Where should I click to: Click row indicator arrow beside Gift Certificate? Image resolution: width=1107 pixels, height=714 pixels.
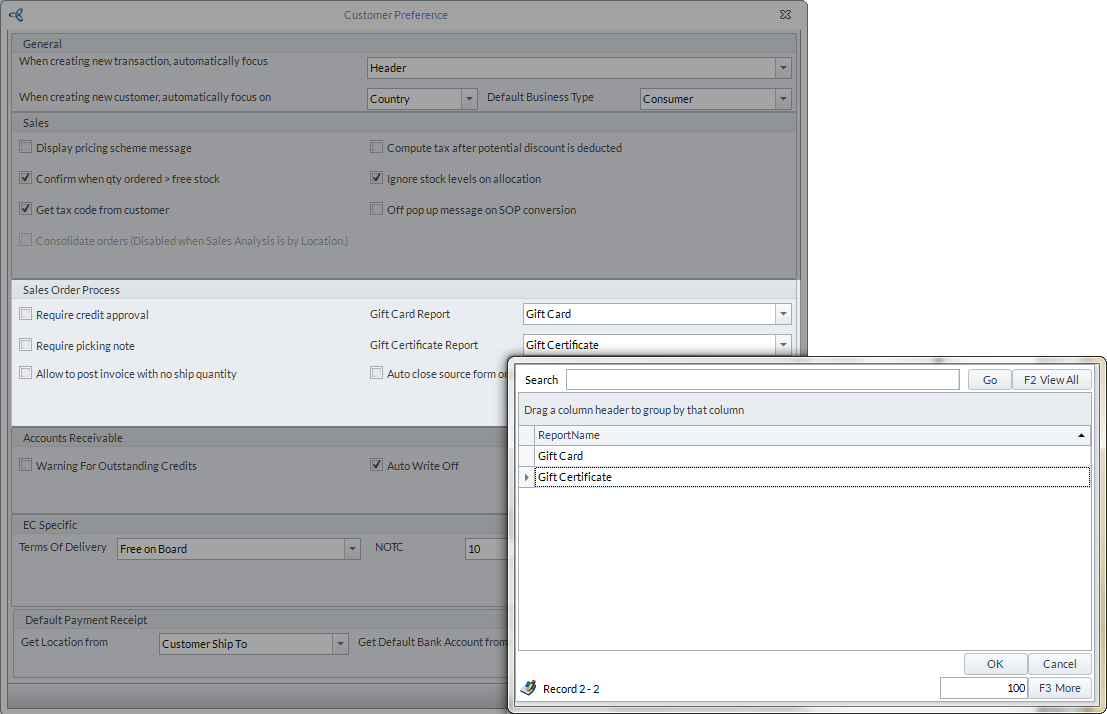(526, 478)
